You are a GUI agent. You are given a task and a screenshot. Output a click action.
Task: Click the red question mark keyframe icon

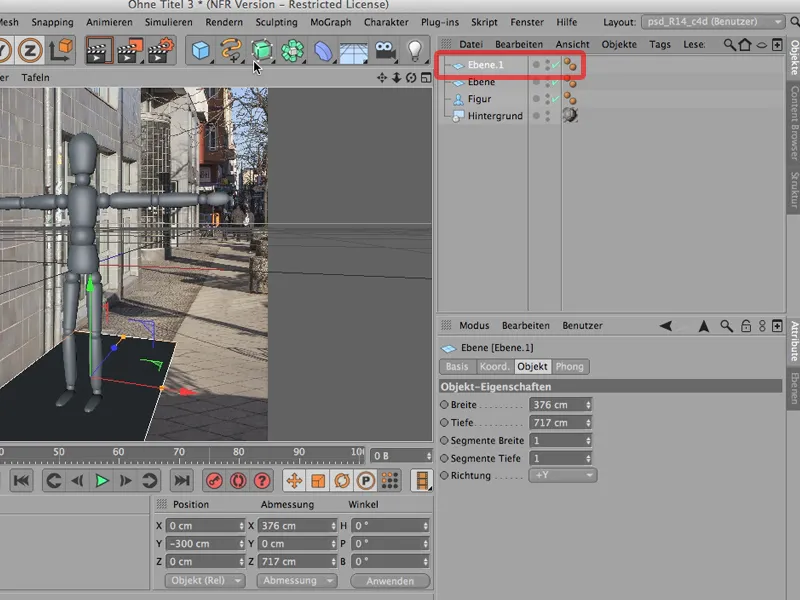pyautogui.click(x=262, y=481)
